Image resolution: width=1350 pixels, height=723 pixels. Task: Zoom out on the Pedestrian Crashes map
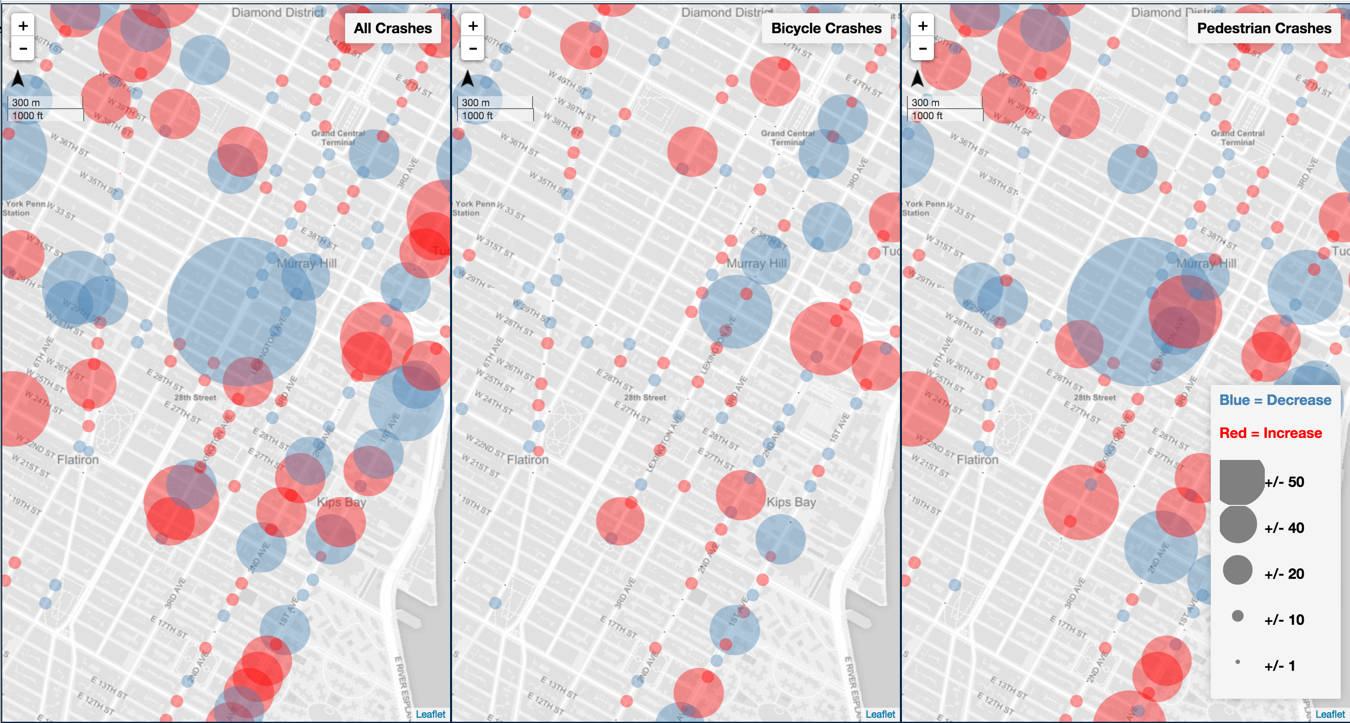tap(923, 49)
